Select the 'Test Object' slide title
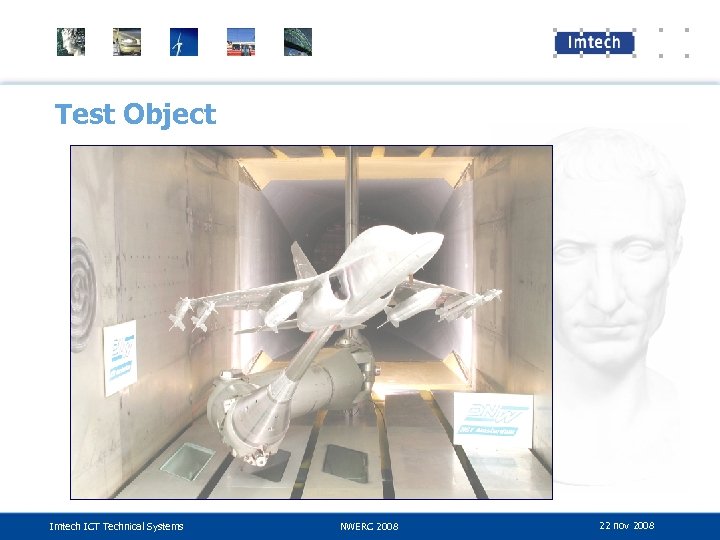Viewport: 720px width, 540px height. point(135,114)
